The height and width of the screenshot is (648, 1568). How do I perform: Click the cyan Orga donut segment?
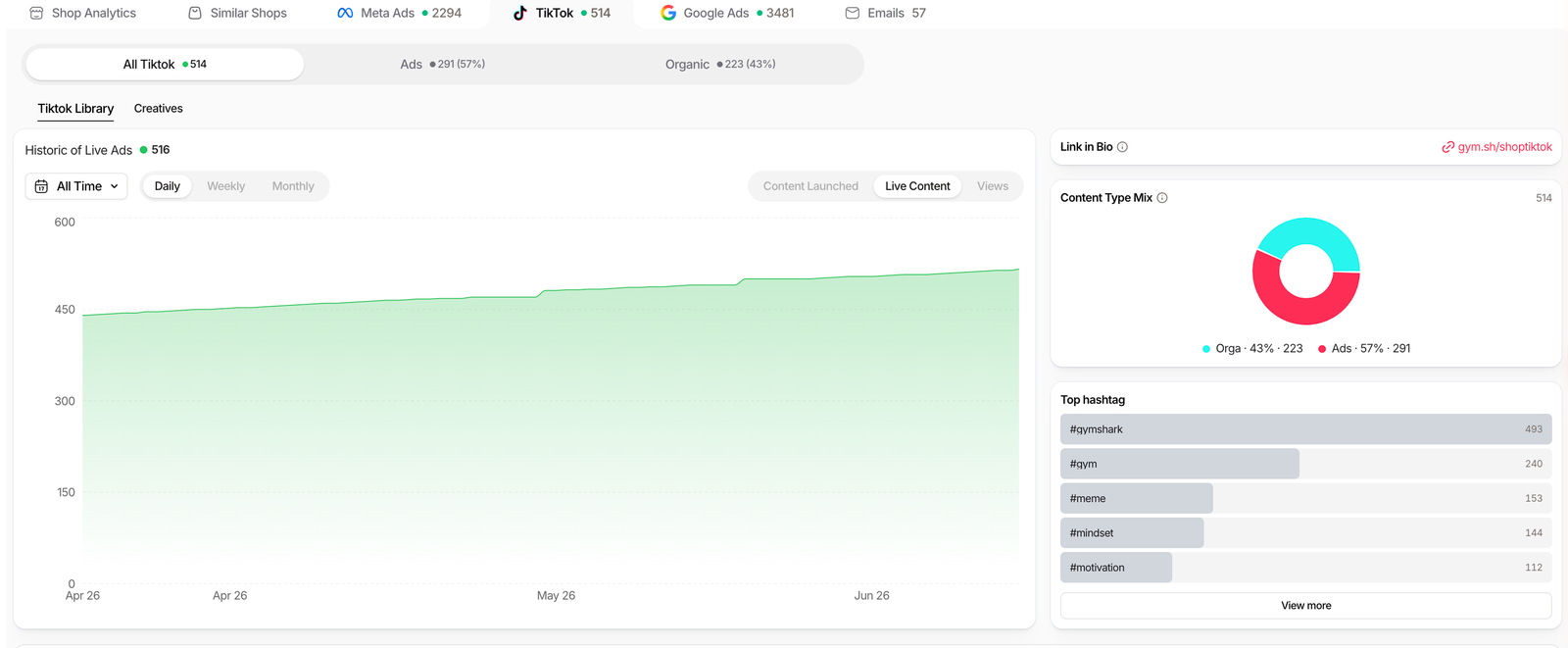point(1311,231)
